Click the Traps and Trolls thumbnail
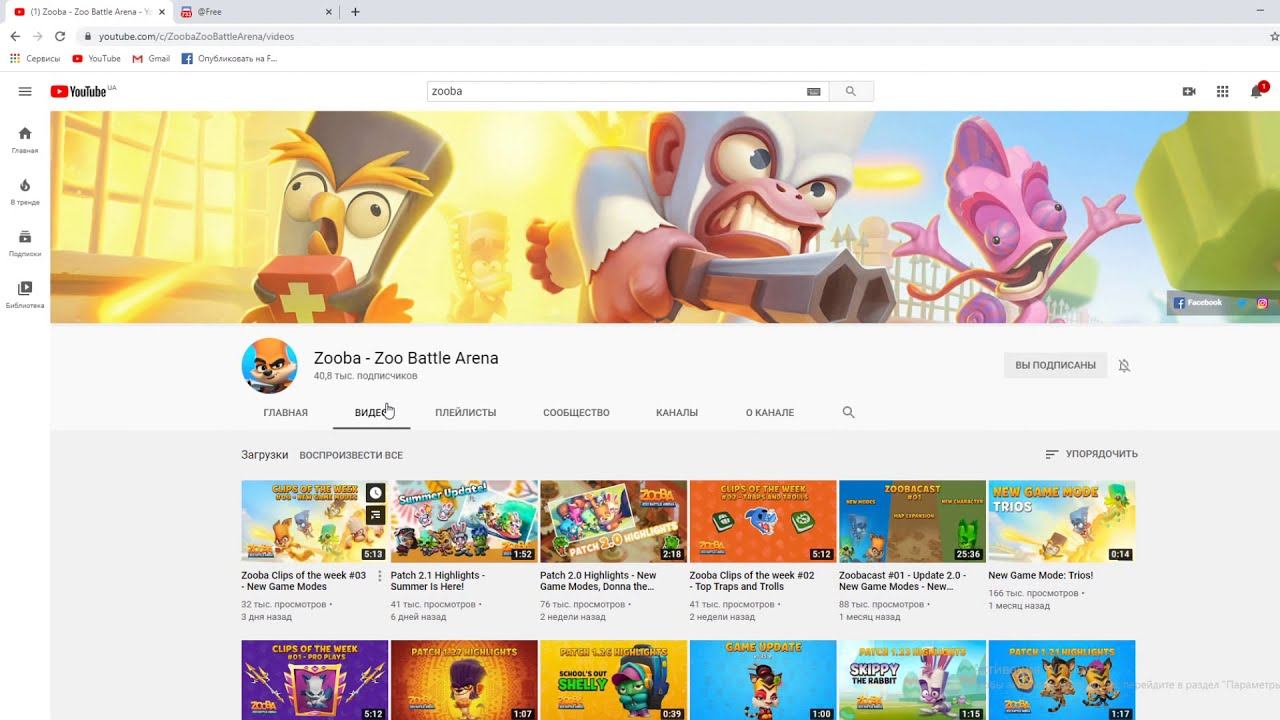The image size is (1280, 720). click(x=763, y=521)
